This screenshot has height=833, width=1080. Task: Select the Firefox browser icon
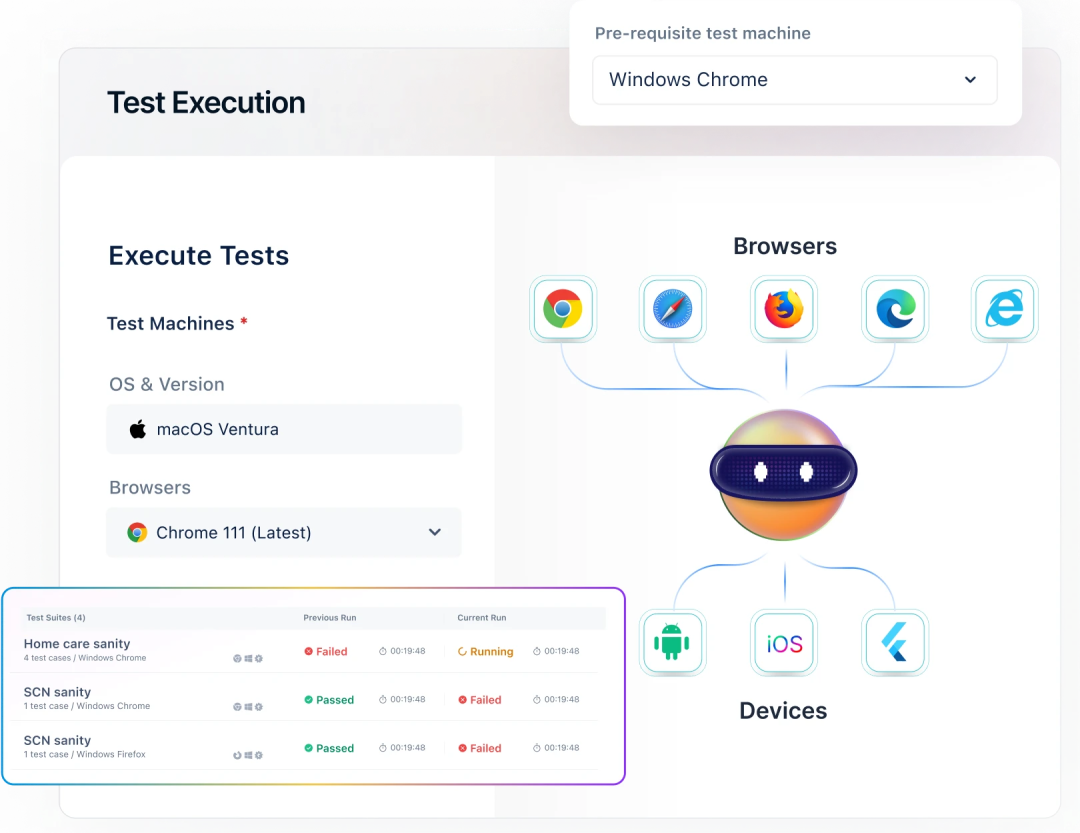click(784, 309)
